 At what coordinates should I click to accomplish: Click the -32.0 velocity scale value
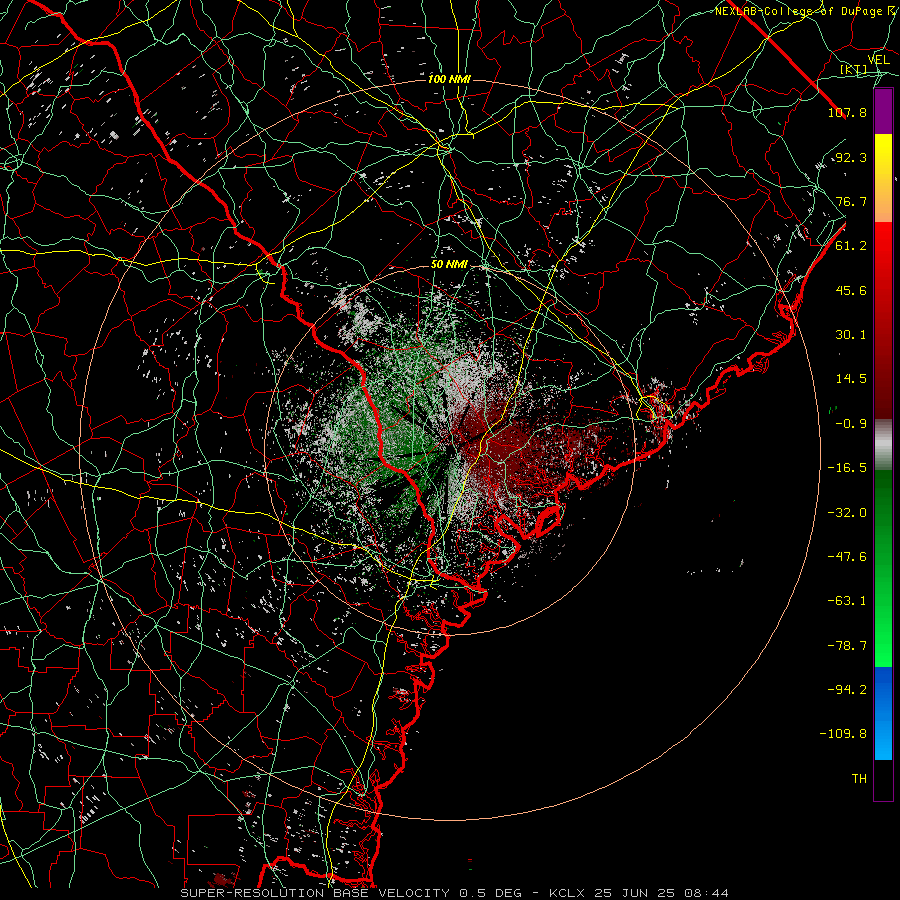point(847,513)
